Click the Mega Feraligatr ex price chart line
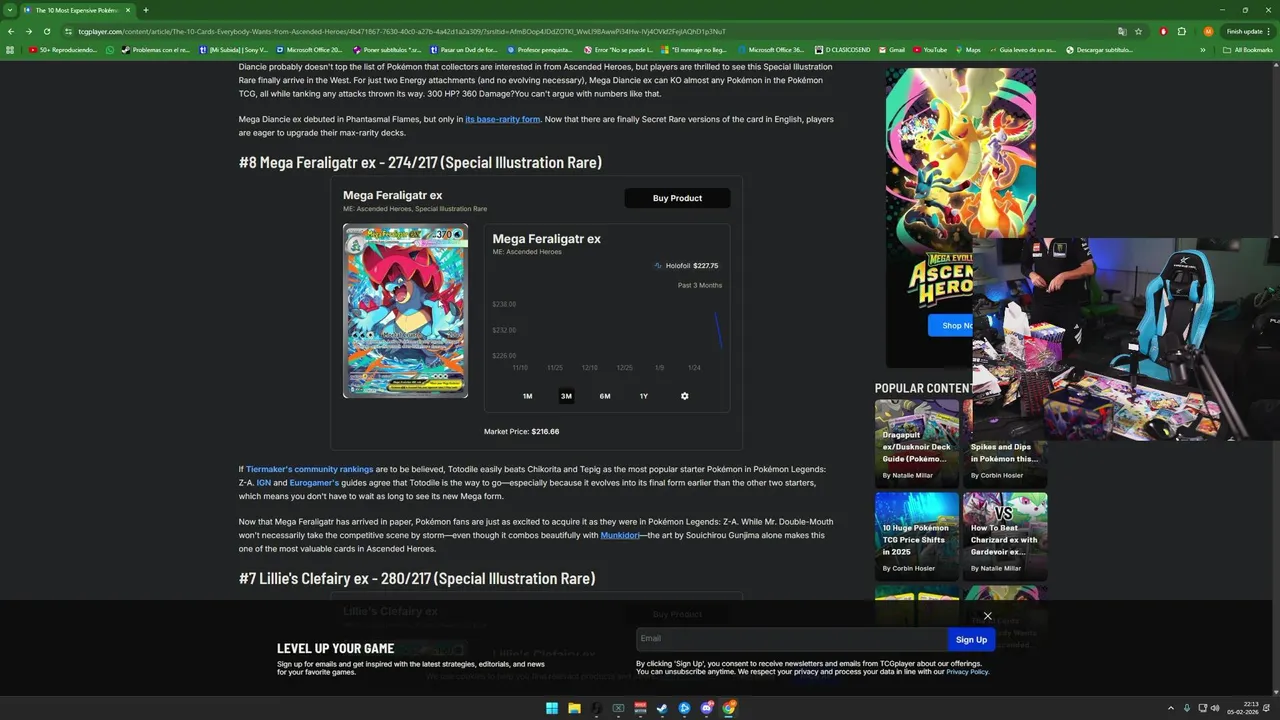The width and height of the screenshot is (1280, 720). (x=718, y=330)
